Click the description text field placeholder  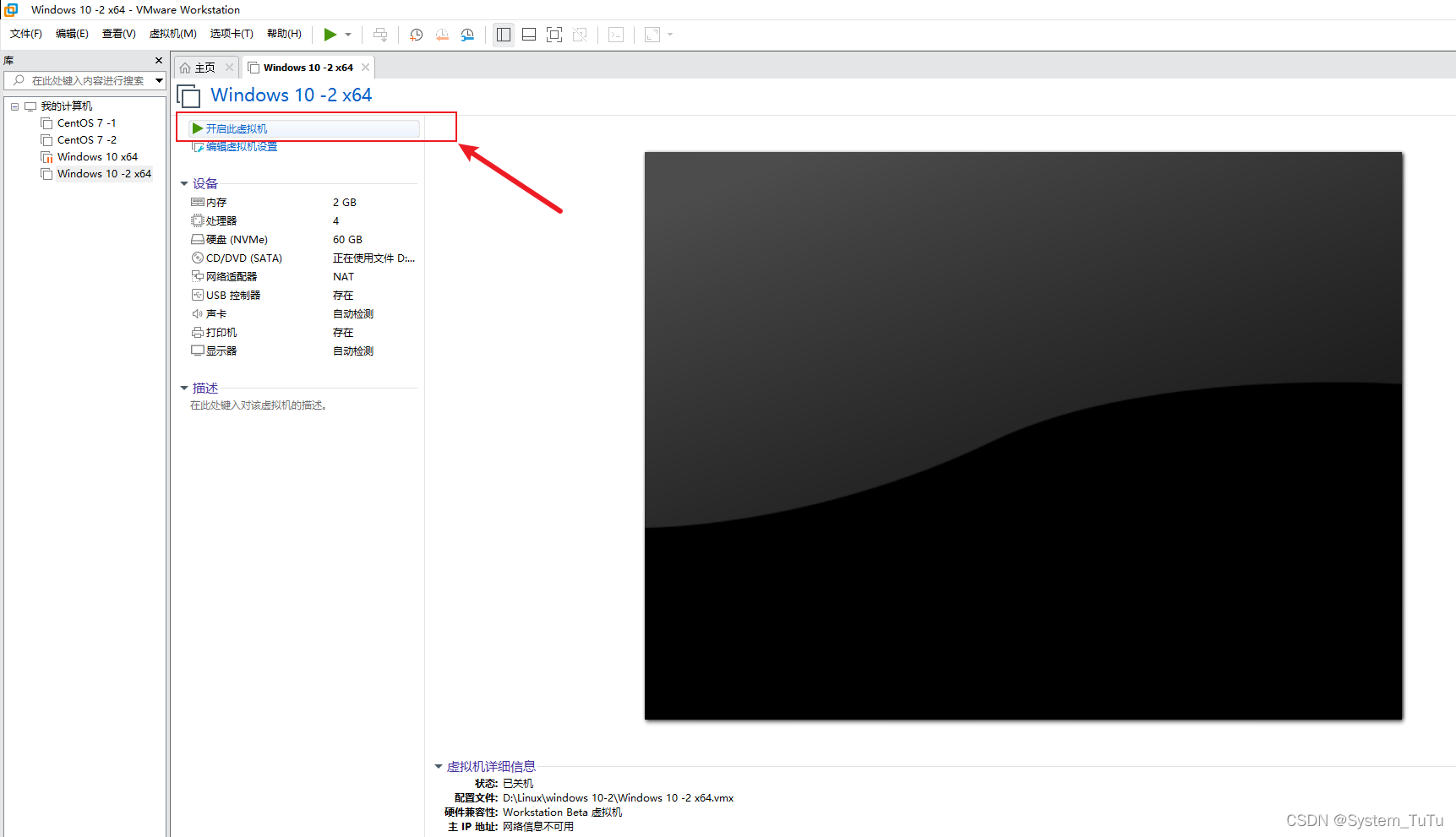[x=259, y=405]
